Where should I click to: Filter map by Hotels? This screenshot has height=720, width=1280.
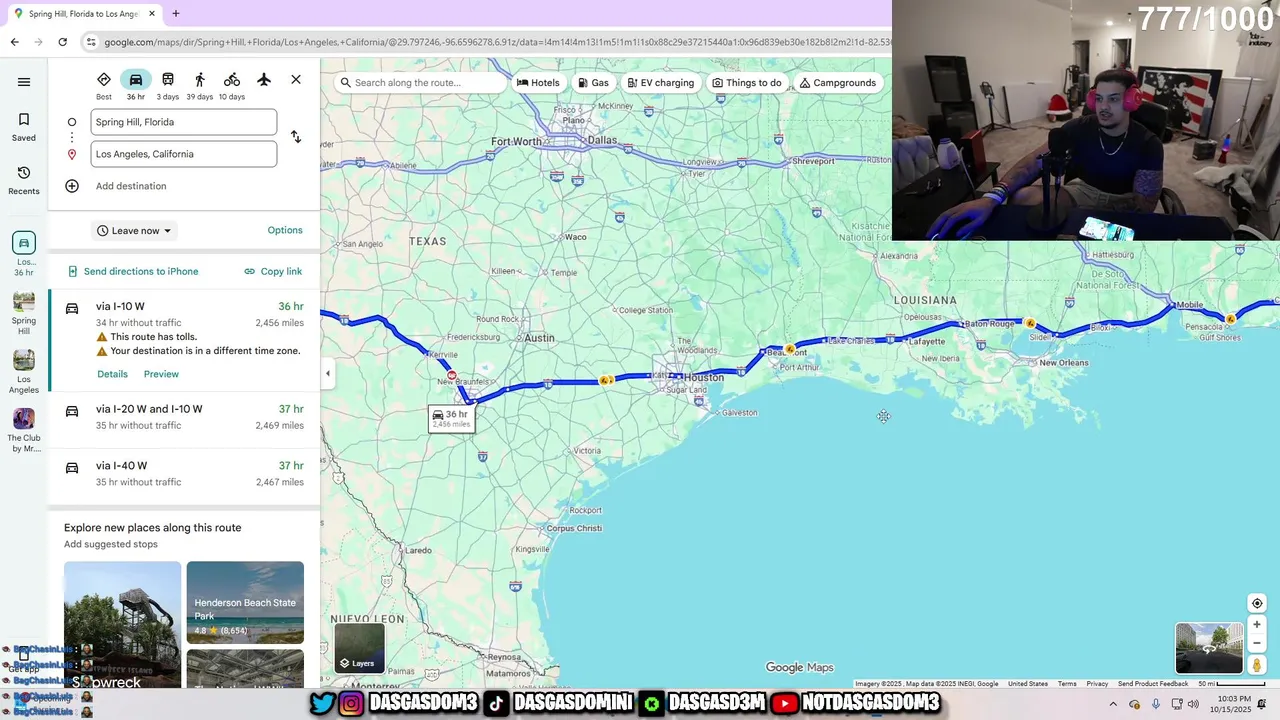click(x=538, y=83)
